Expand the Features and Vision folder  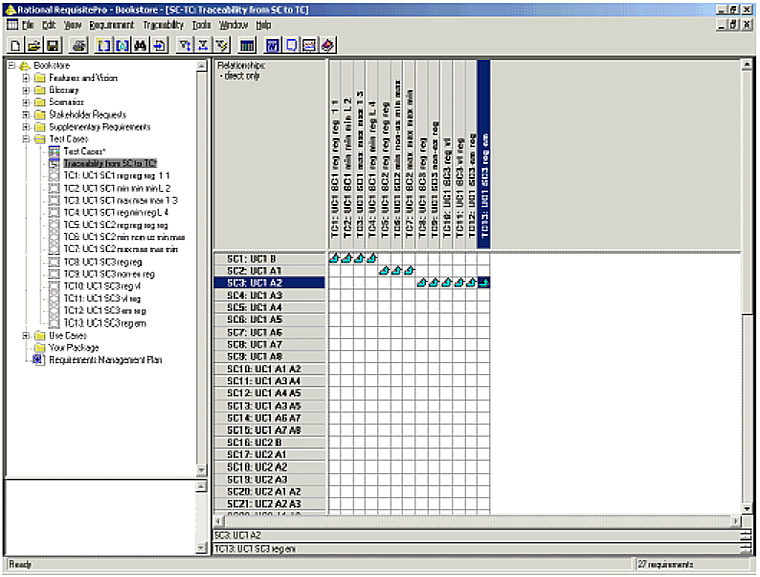(26, 78)
